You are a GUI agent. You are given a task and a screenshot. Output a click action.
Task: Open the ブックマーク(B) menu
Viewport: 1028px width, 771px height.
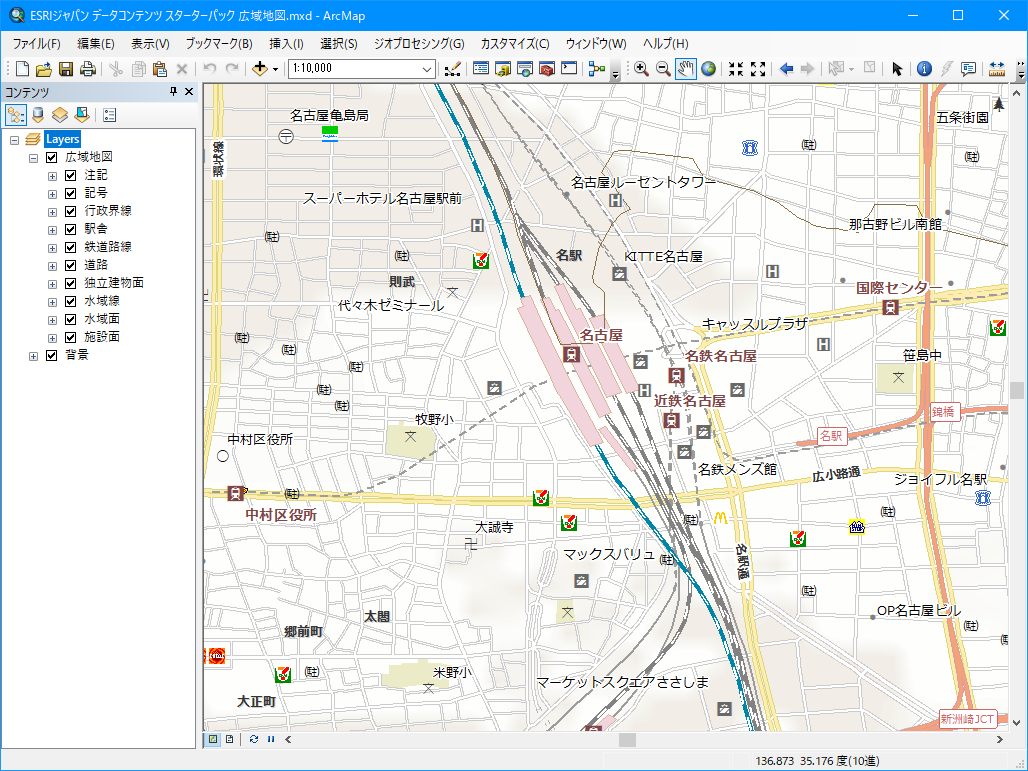click(219, 43)
